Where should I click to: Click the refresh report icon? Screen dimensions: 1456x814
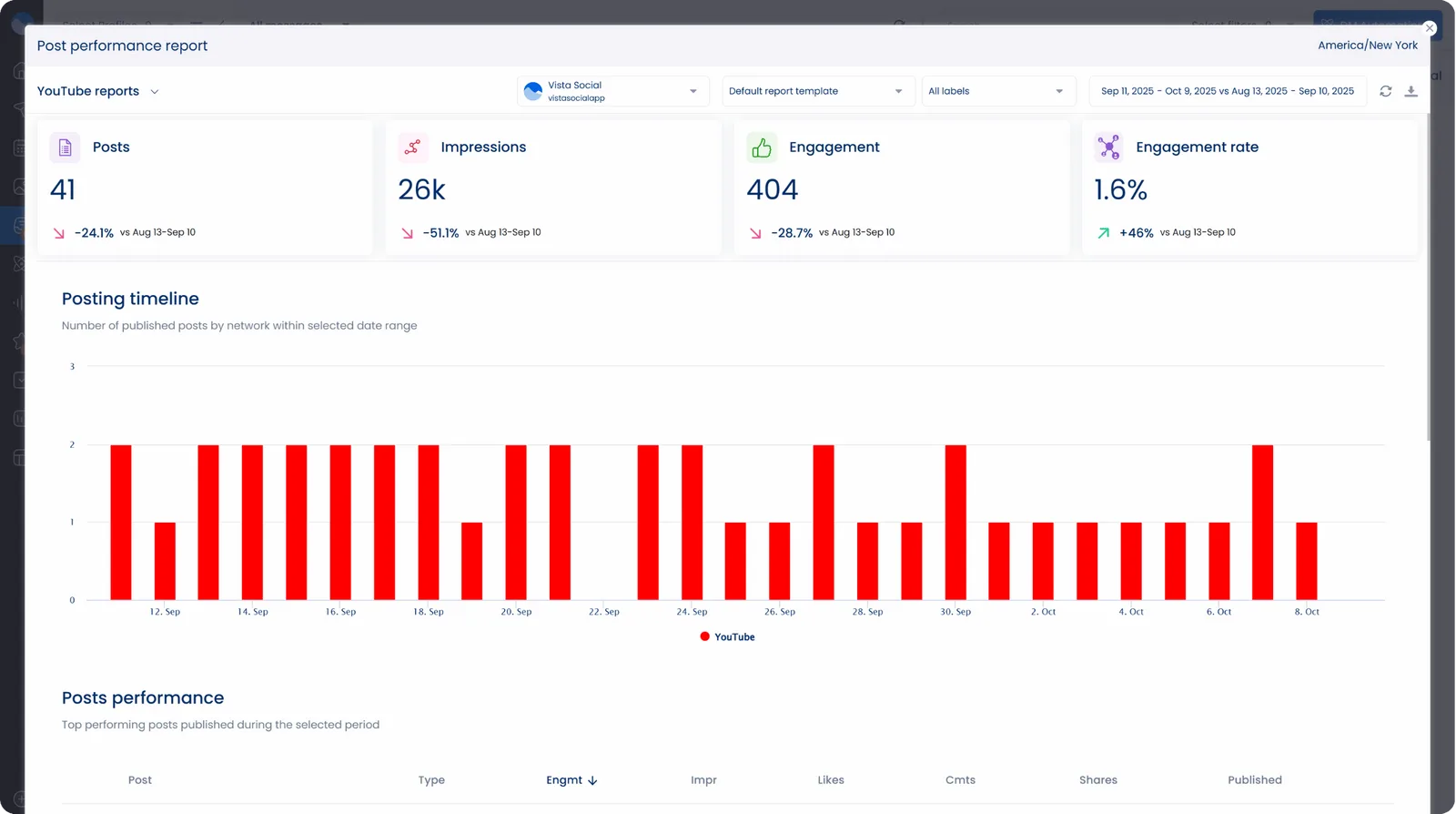1385,91
